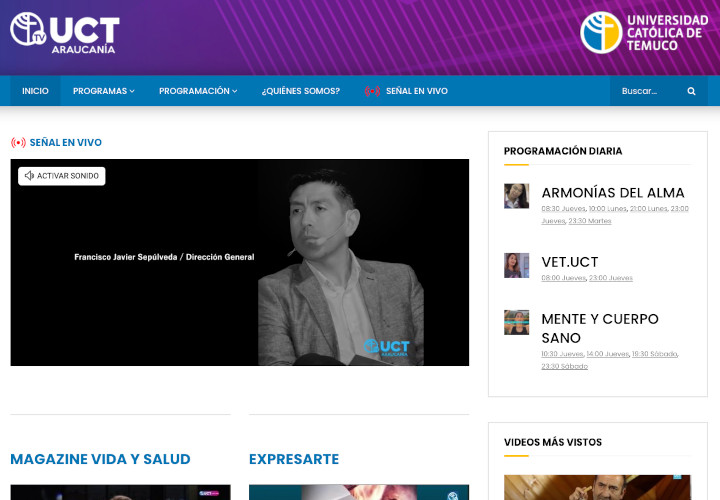The width and height of the screenshot is (720, 500).
Task: Click '14:00 Jueves' schedule time
Action: tap(608, 354)
